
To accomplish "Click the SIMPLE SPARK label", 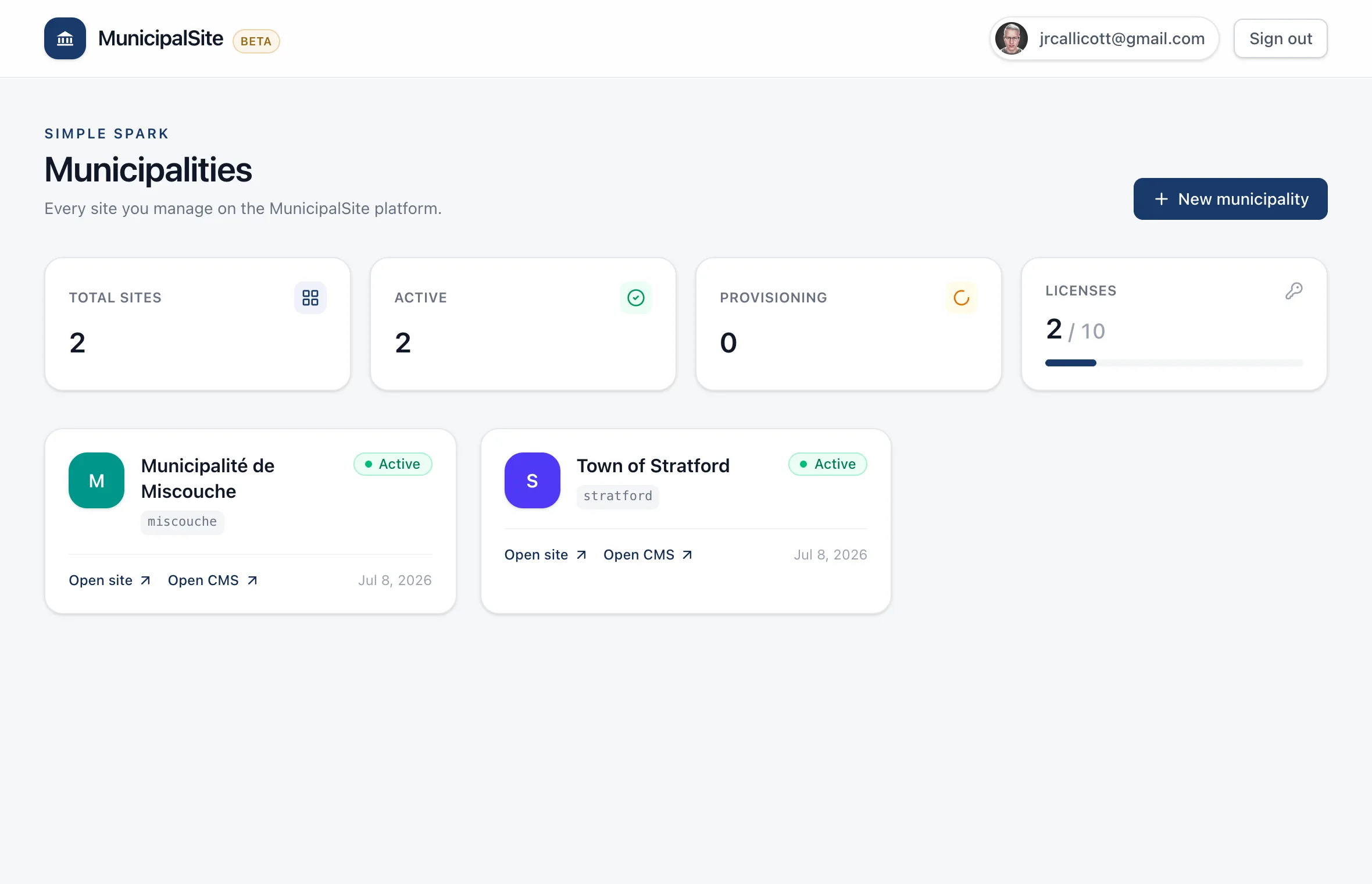I will (107, 134).
